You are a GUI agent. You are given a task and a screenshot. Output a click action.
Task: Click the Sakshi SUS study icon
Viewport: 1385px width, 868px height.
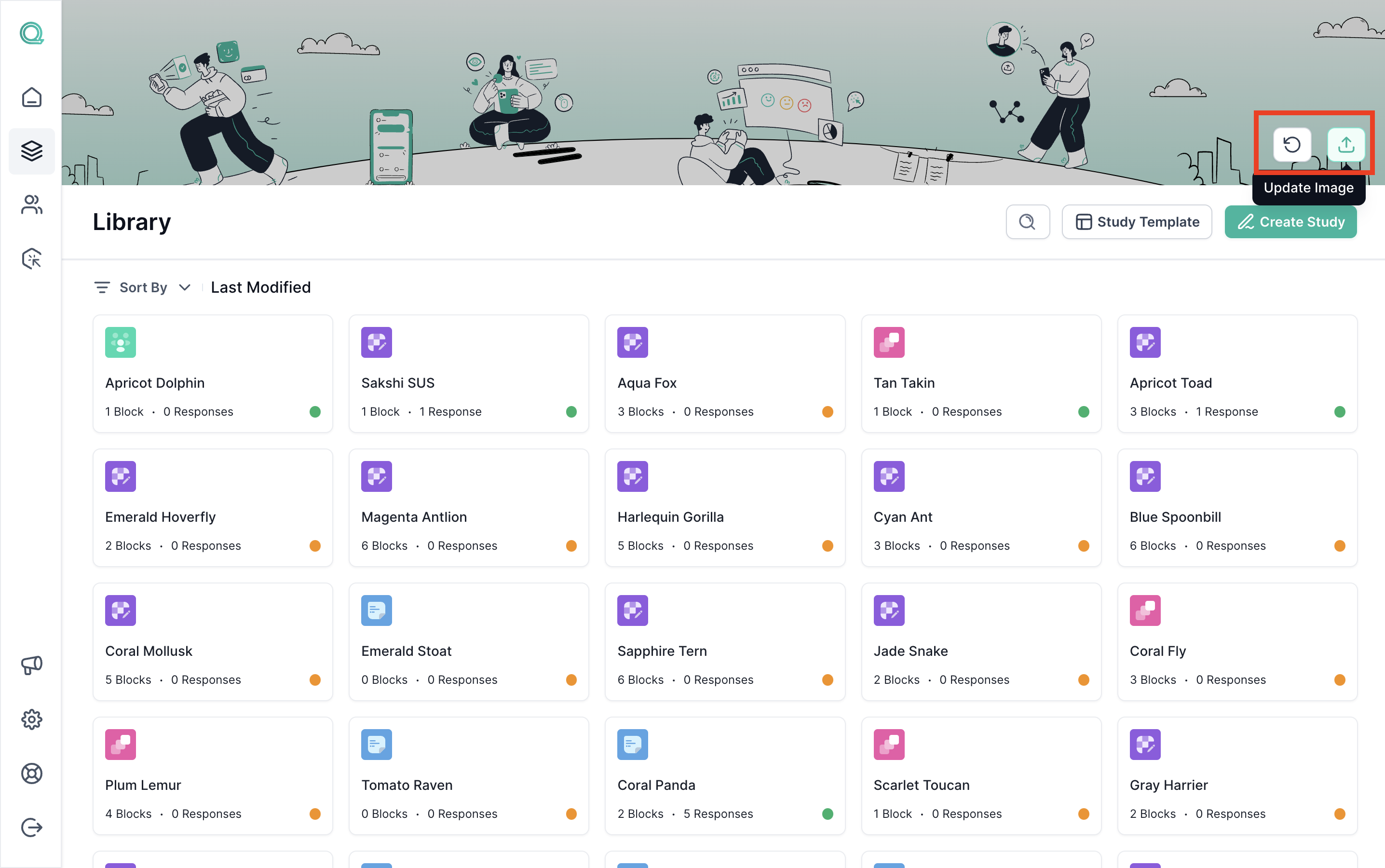click(x=377, y=342)
